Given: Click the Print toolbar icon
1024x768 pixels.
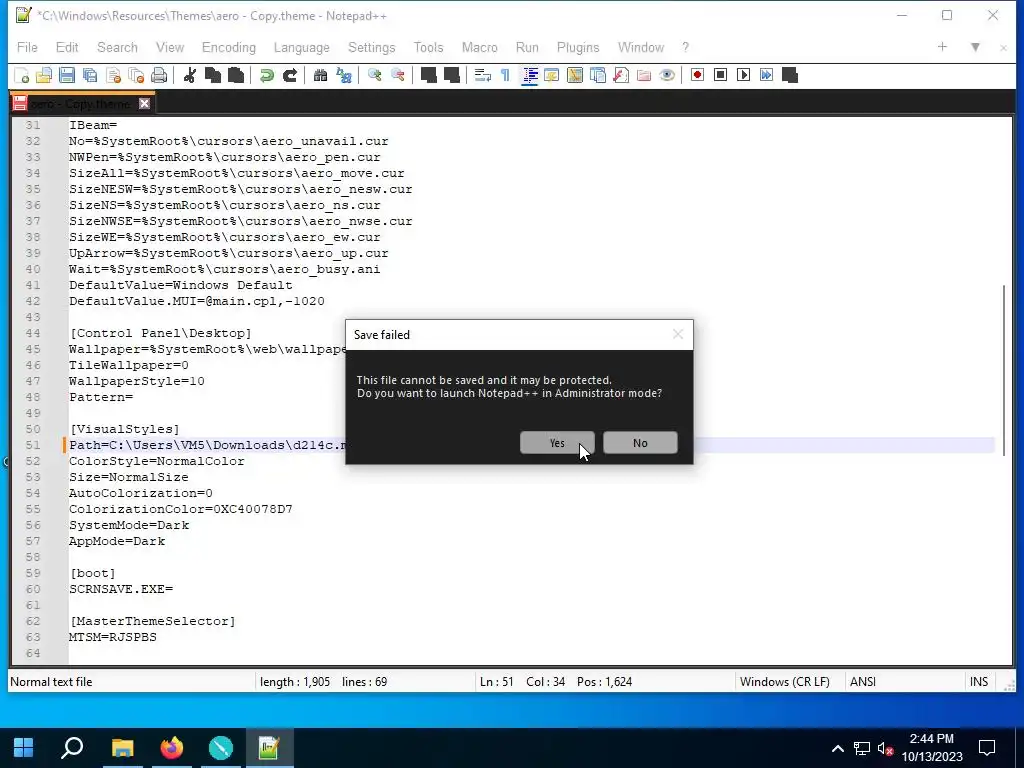Looking at the screenshot, I should (159, 76).
